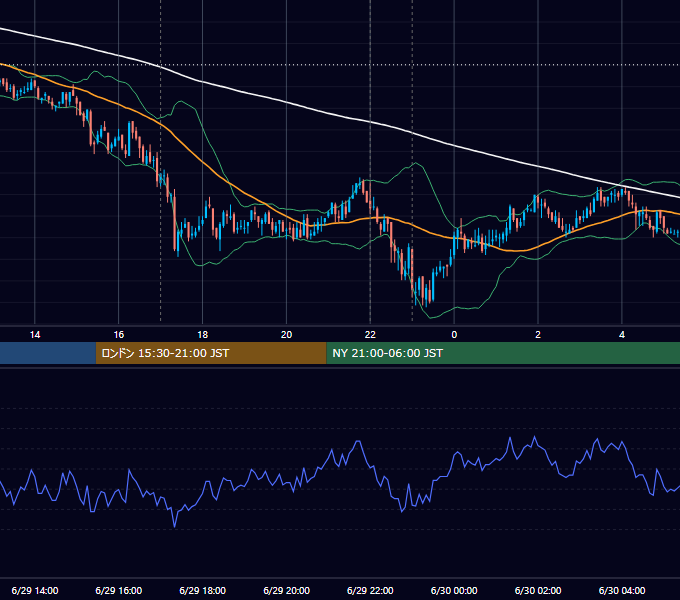The height and width of the screenshot is (600, 680).
Task: Click the 20 hour label on the price chart axis
Action: point(286,335)
